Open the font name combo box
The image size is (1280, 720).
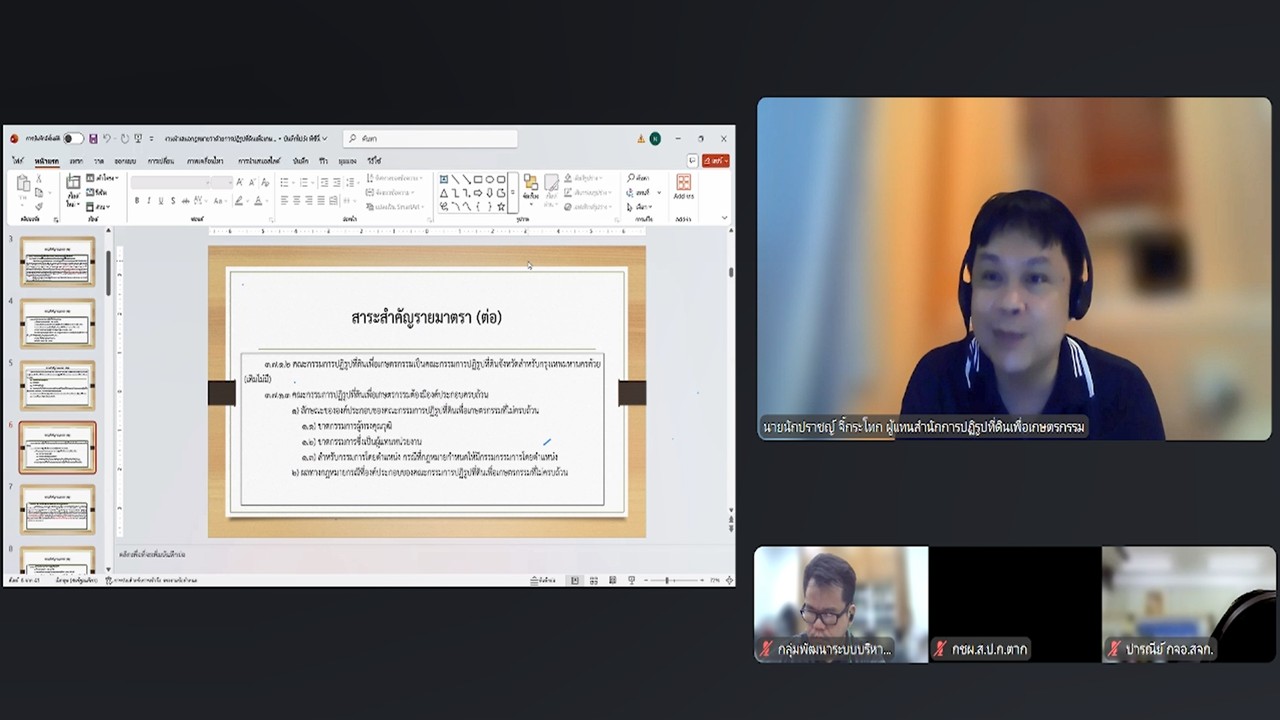click(x=180, y=182)
